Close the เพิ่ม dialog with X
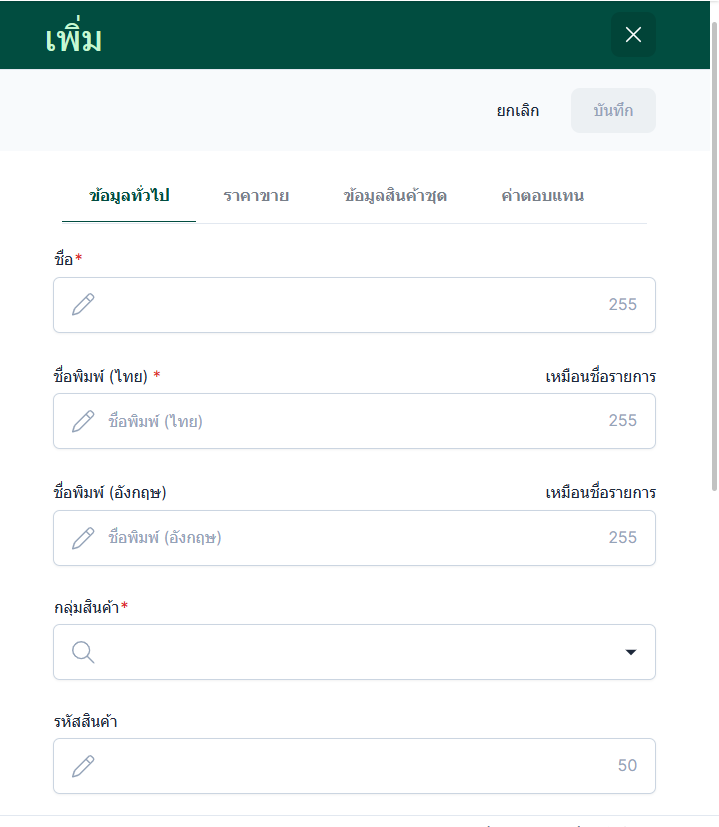The image size is (719, 827). coord(633,35)
